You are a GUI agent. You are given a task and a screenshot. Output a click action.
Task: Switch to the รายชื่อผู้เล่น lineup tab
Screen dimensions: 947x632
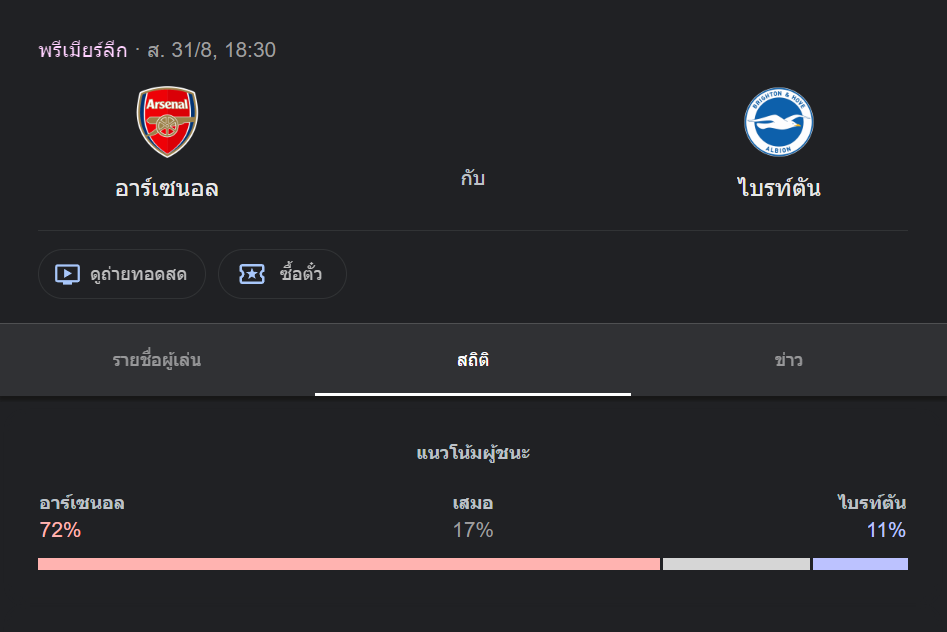tap(157, 360)
